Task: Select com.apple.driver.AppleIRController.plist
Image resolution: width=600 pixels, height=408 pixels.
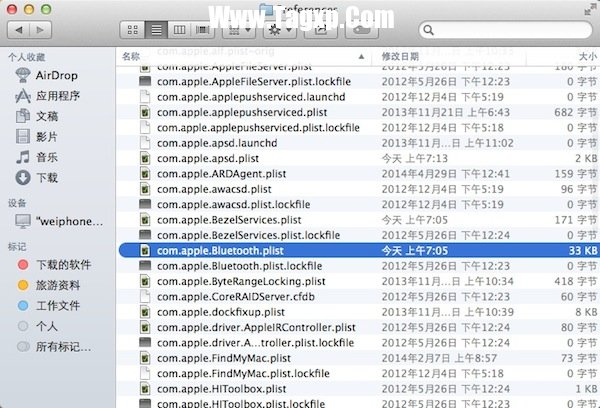Action: point(256,327)
